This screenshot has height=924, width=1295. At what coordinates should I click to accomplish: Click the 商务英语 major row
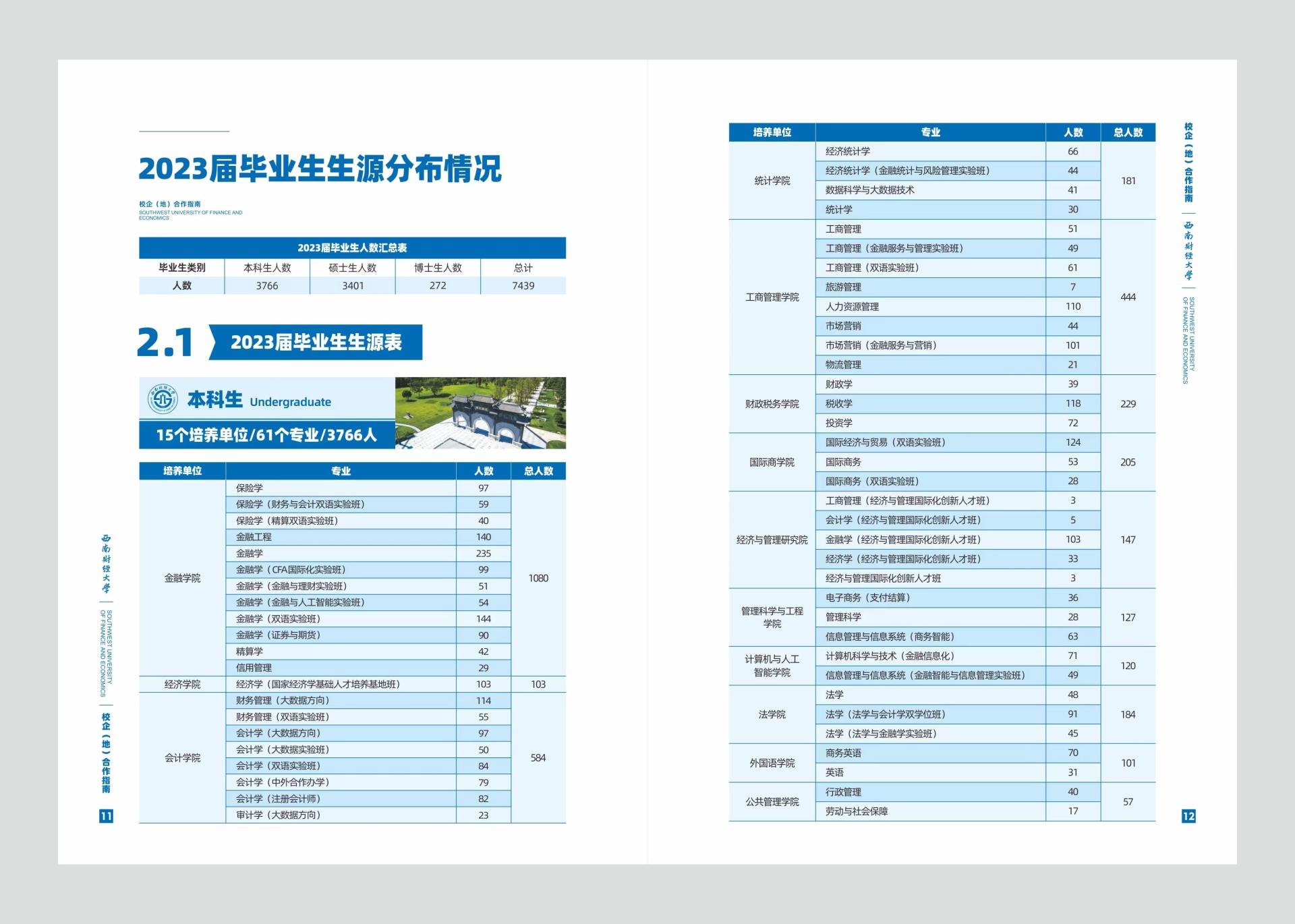pyautogui.click(x=958, y=753)
